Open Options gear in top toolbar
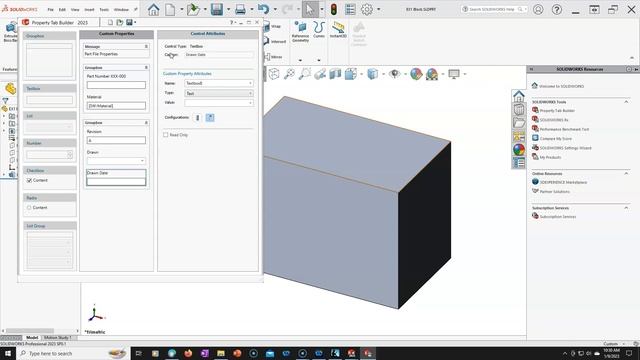 pyautogui.click(x=367, y=9)
